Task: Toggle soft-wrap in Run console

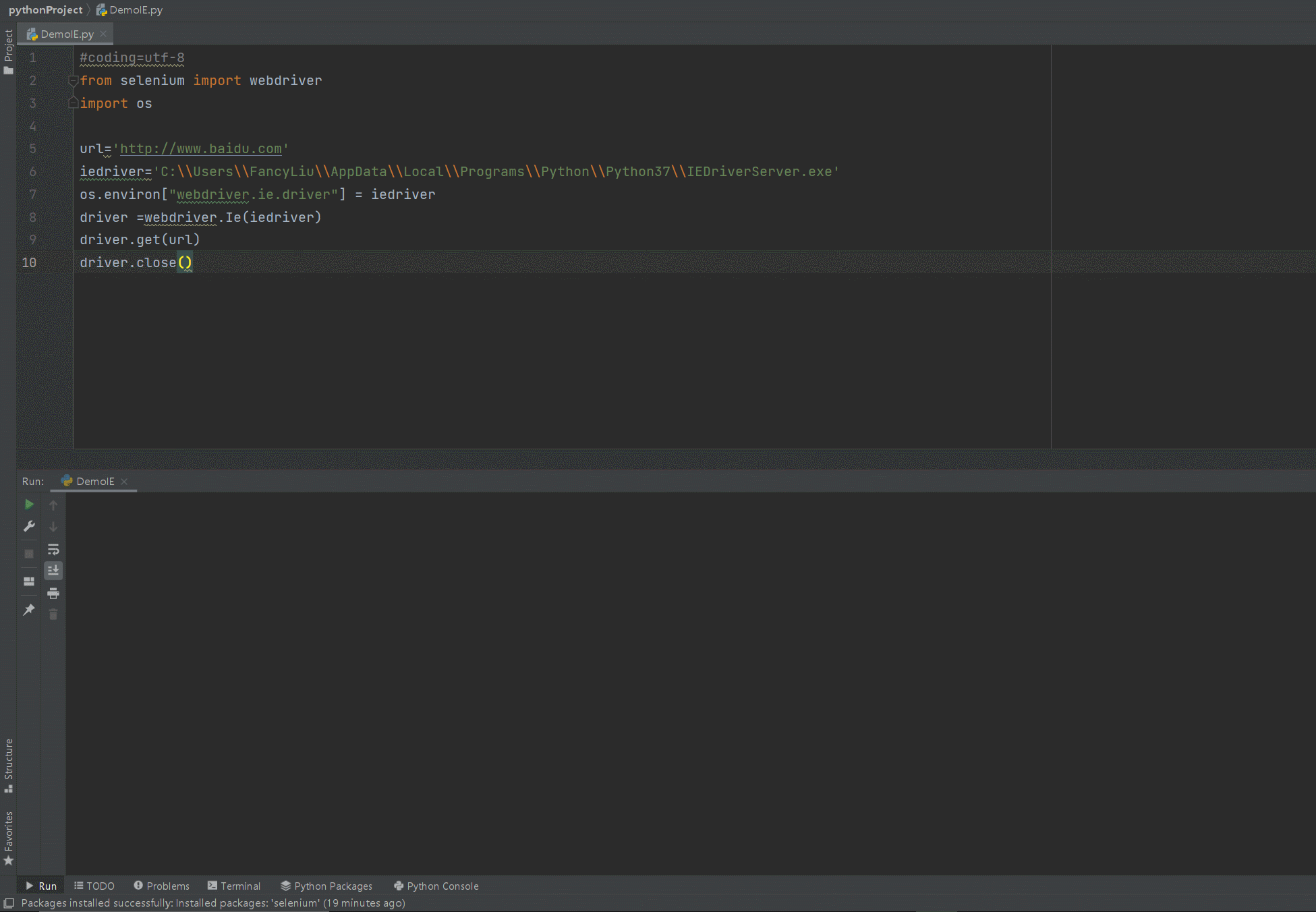Action: pos(53,549)
